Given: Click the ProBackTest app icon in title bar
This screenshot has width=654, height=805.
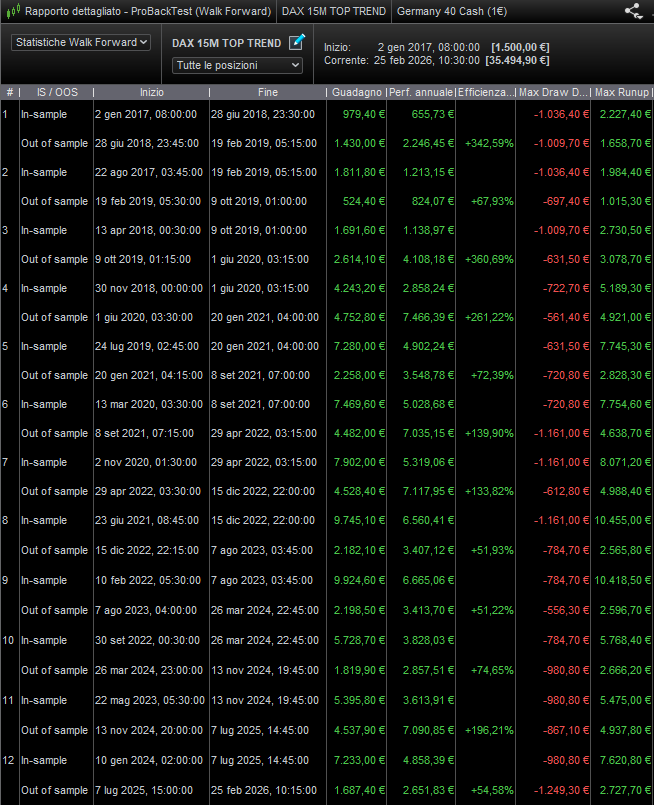Looking at the screenshot, I should click(x=12, y=11).
